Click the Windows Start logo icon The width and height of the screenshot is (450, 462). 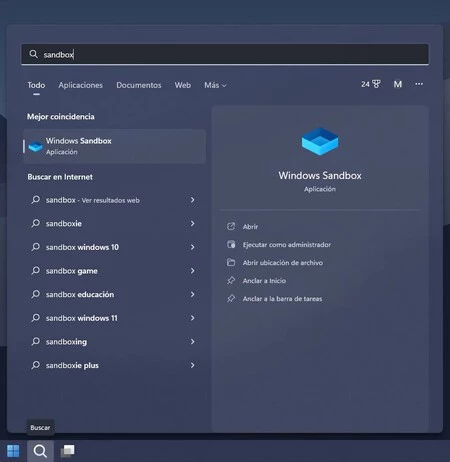pyautogui.click(x=13, y=451)
